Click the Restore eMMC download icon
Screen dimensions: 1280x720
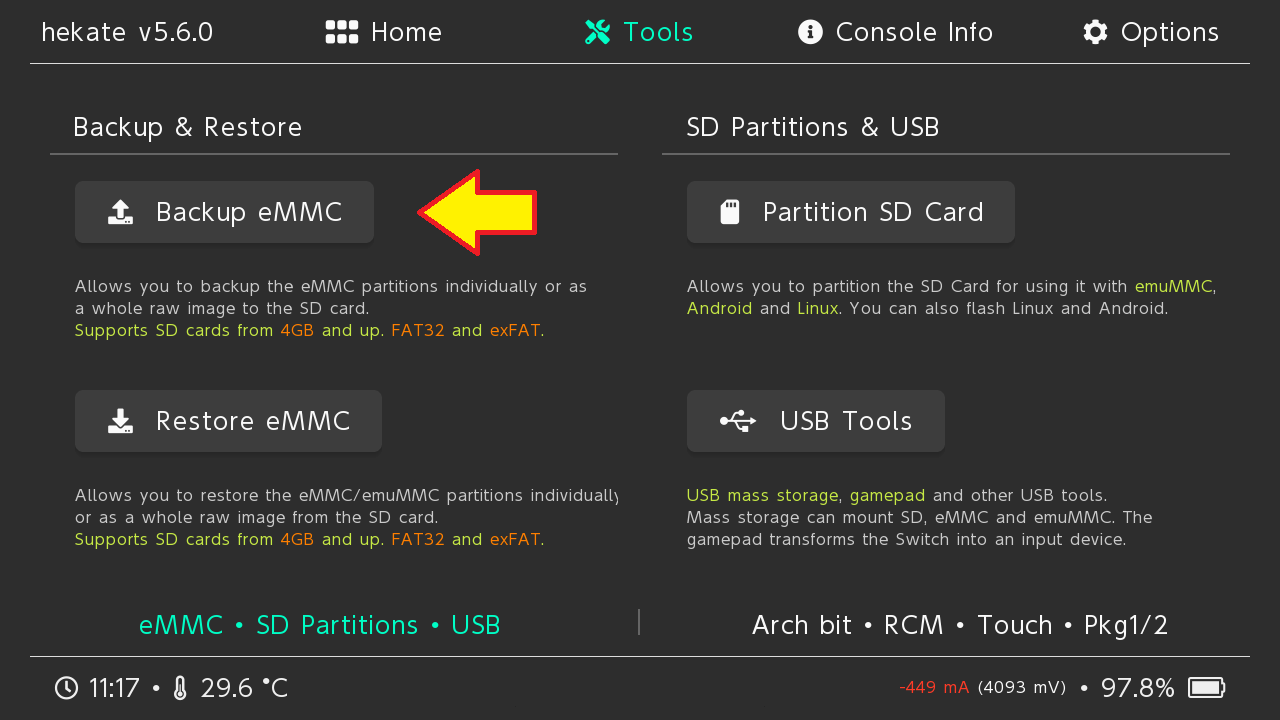tap(120, 421)
